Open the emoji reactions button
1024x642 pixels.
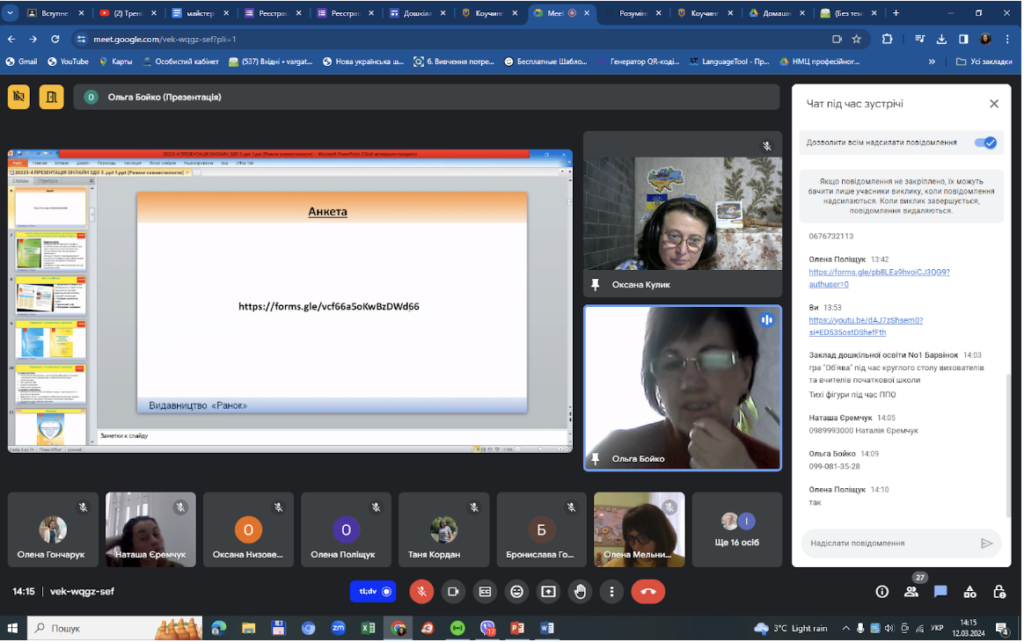(517, 592)
